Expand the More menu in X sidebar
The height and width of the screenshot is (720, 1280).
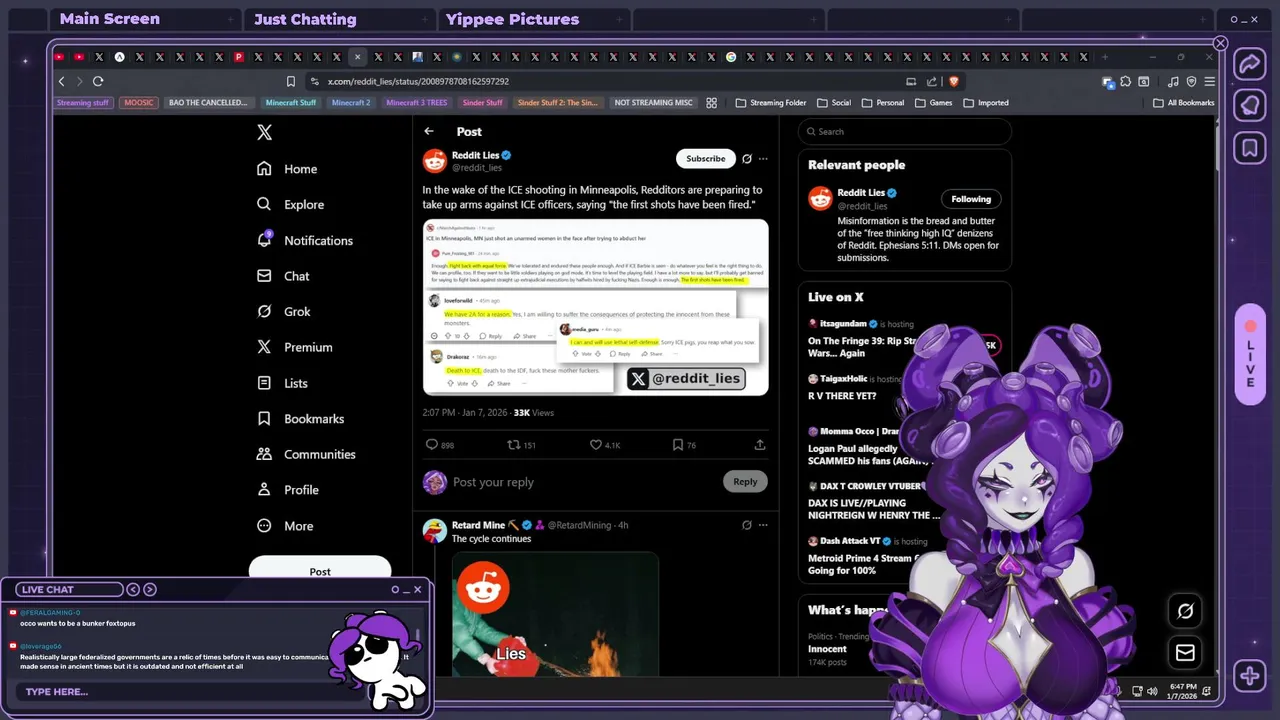click(284, 526)
